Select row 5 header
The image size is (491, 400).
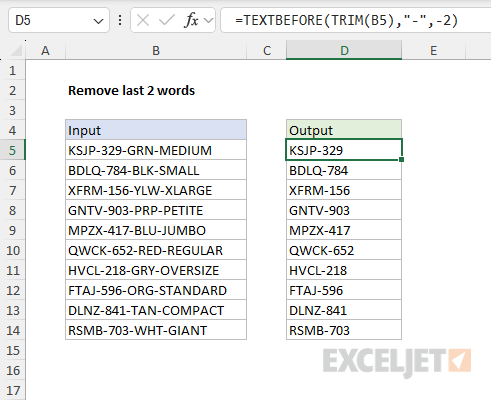(x=13, y=150)
